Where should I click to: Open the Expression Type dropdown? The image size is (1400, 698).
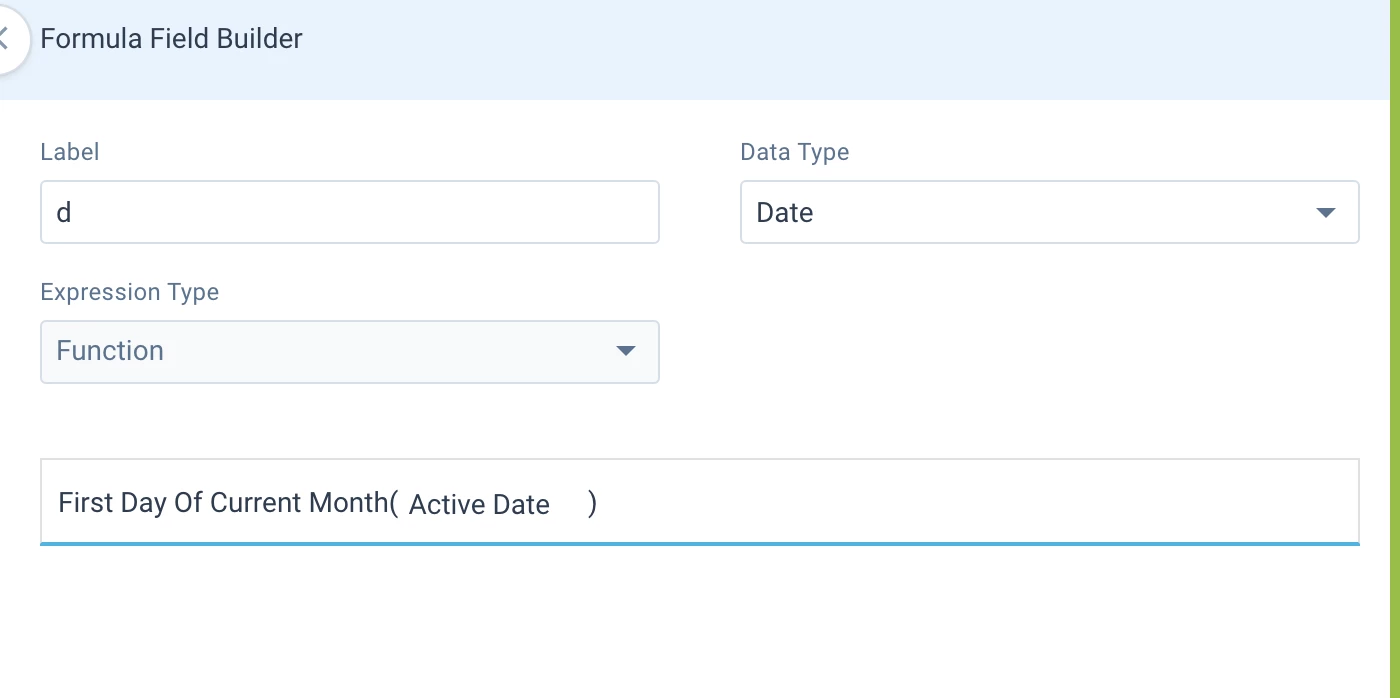350,351
